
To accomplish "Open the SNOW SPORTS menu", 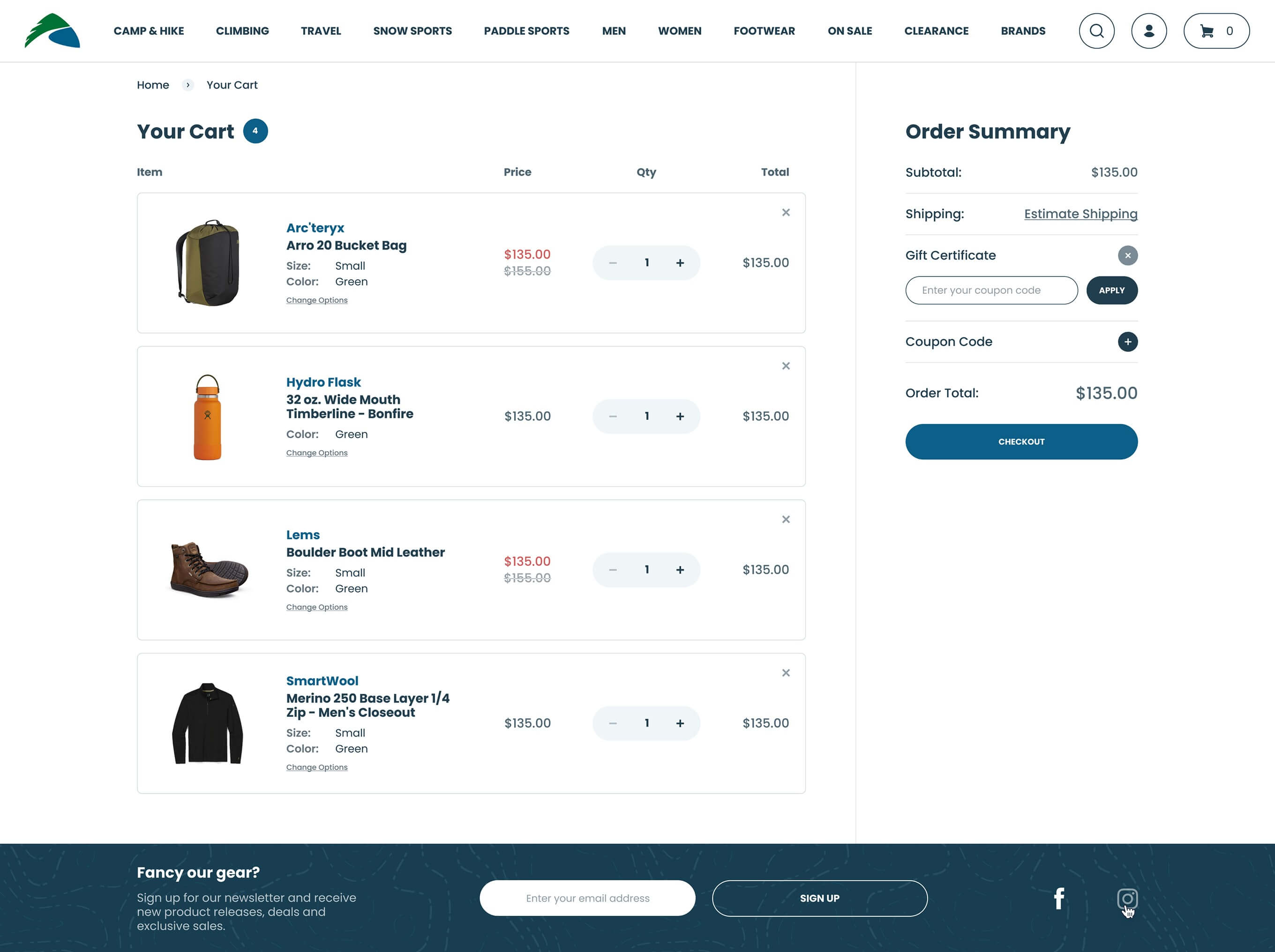I will pyautogui.click(x=412, y=31).
